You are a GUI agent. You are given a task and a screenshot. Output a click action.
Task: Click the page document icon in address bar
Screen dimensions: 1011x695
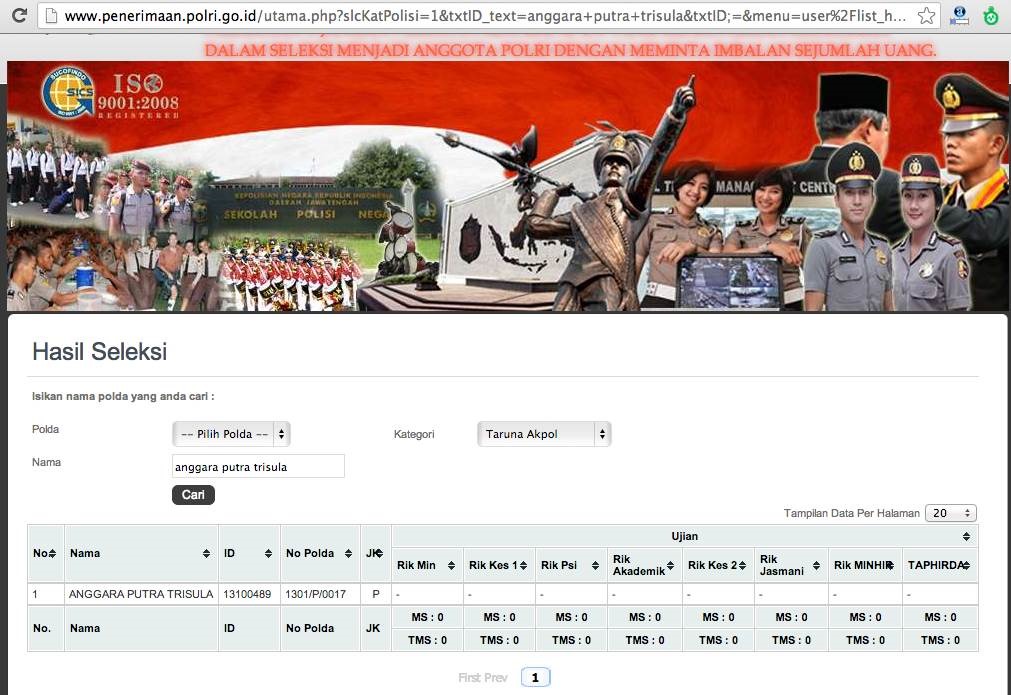coord(50,16)
